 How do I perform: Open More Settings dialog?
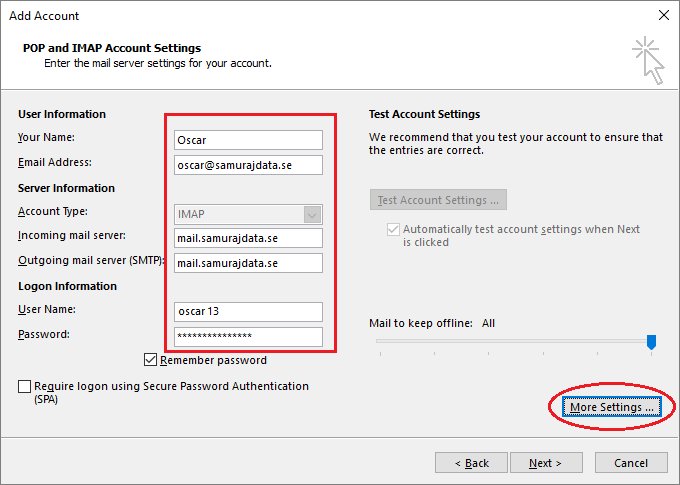tap(611, 407)
